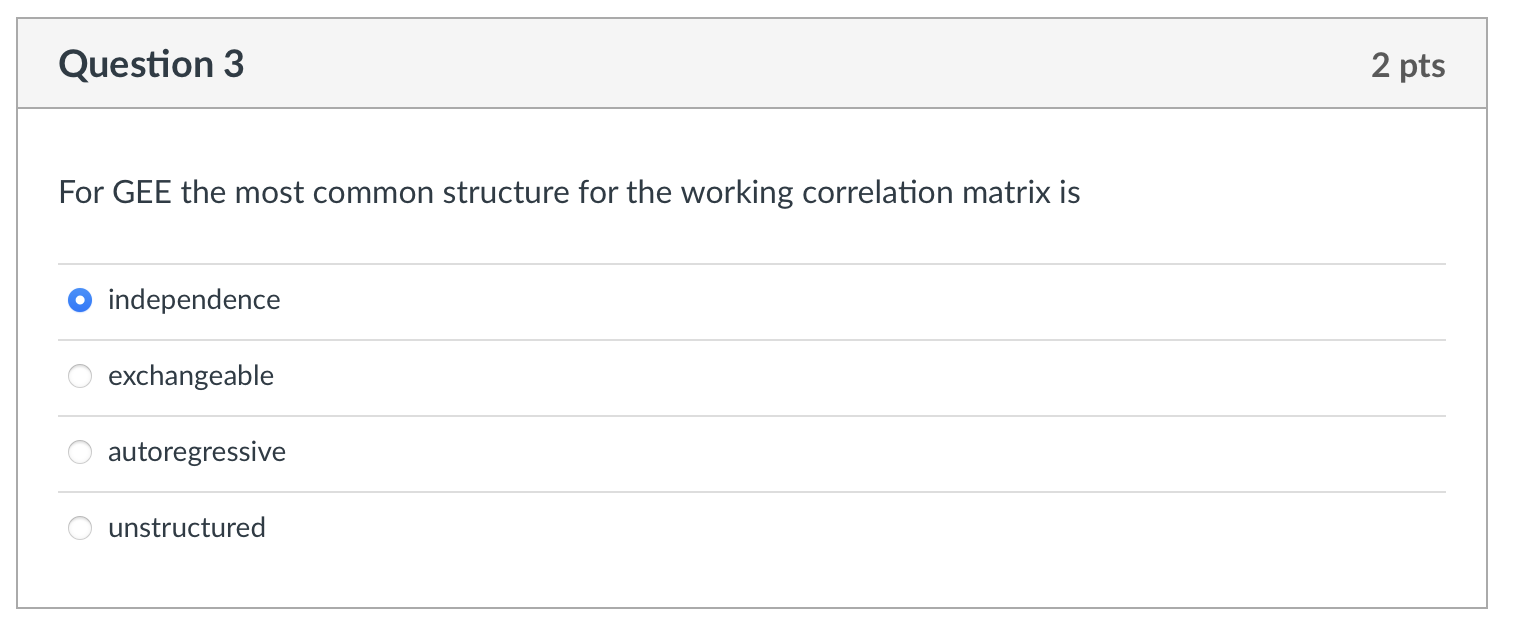
Task: Click the Question 3 header
Action: coord(151,63)
